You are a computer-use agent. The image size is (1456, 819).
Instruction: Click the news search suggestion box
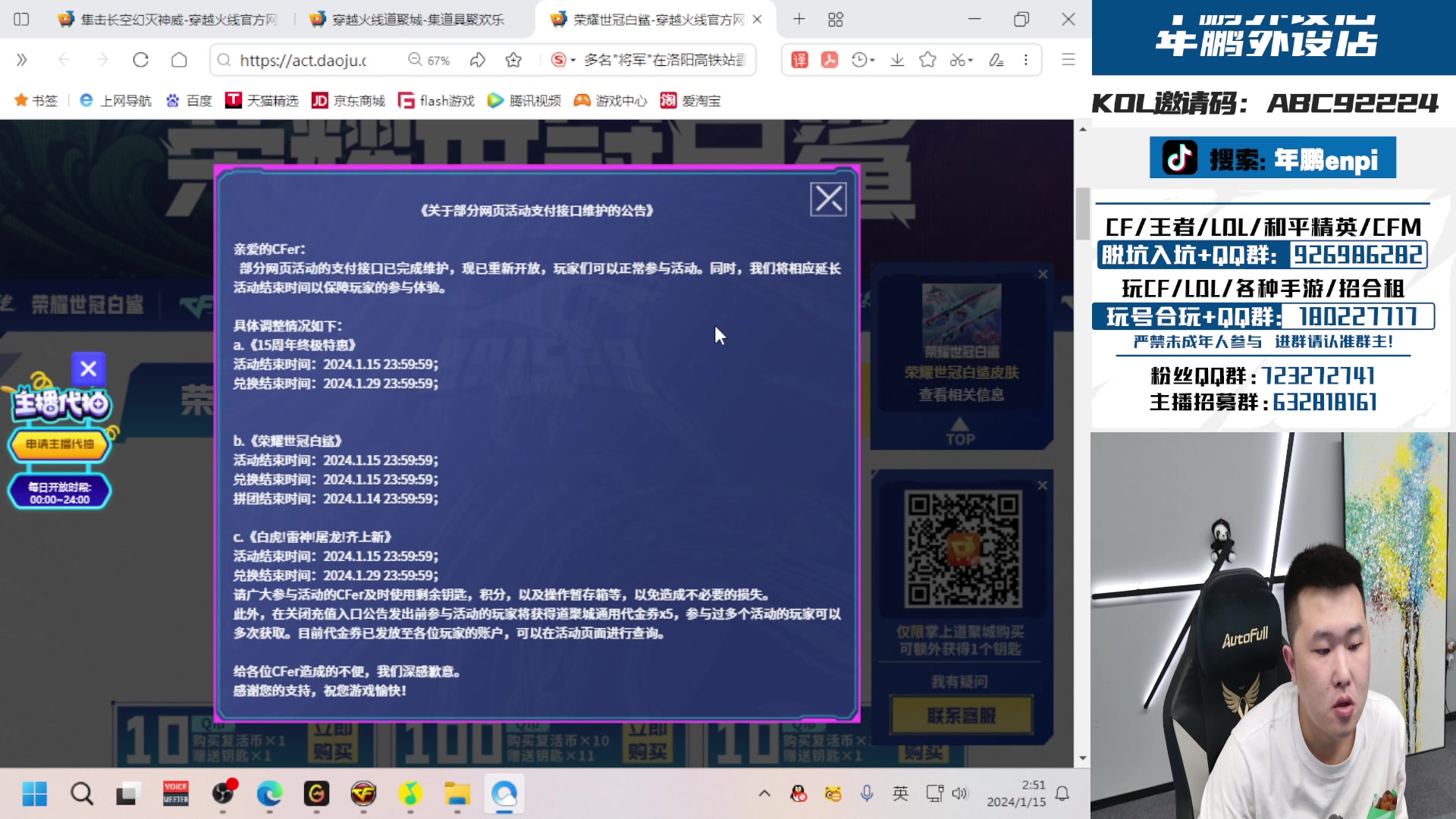(x=665, y=60)
